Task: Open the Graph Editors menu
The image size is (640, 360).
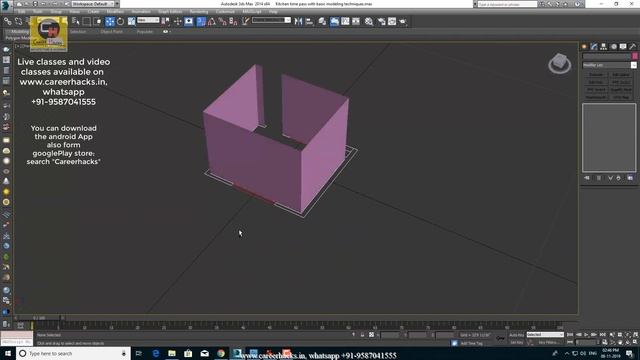Action: (x=170, y=12)
